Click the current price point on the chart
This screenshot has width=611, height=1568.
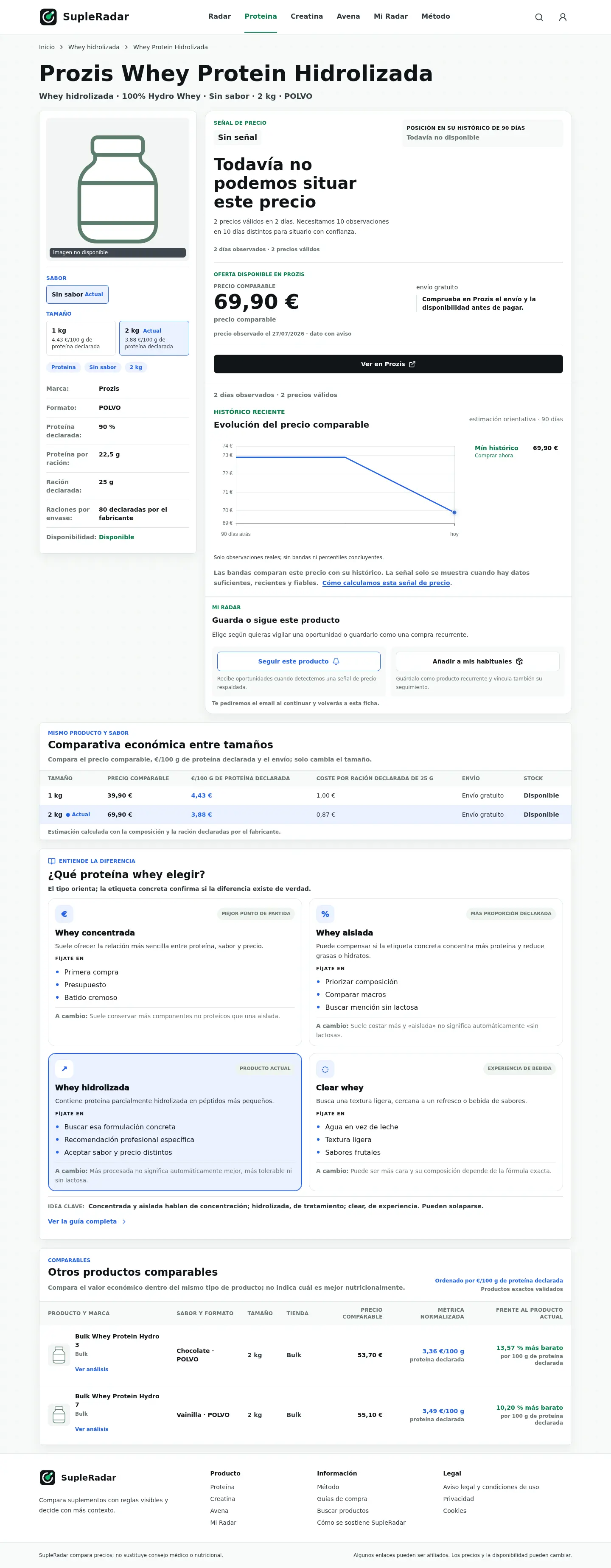(454, 512)
